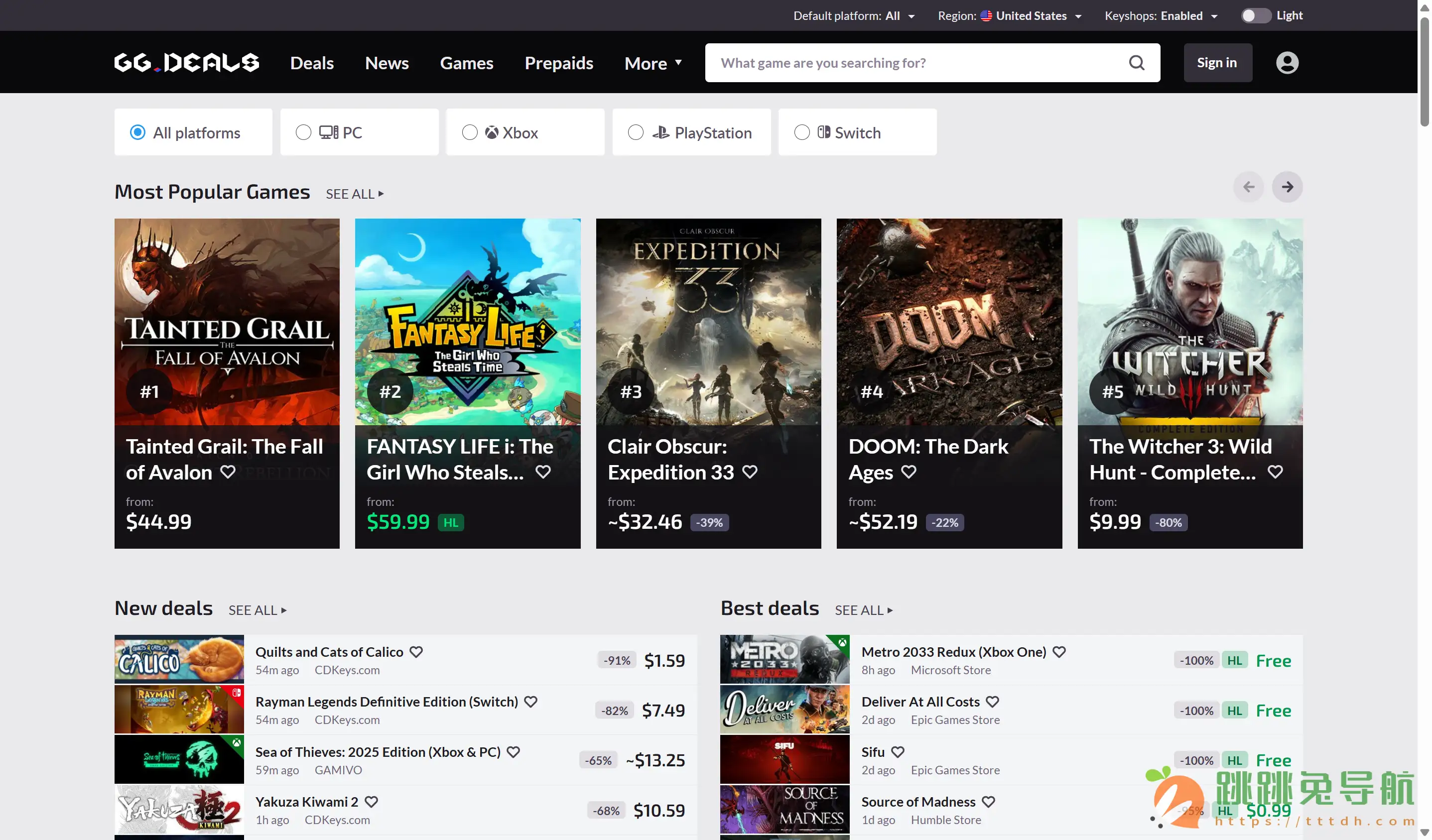Image resolution: width=1432 pixels, height=840 pixels.
Task: Wishlist heart for DOOM: The Dark Ages
Action: coord(909,472)
